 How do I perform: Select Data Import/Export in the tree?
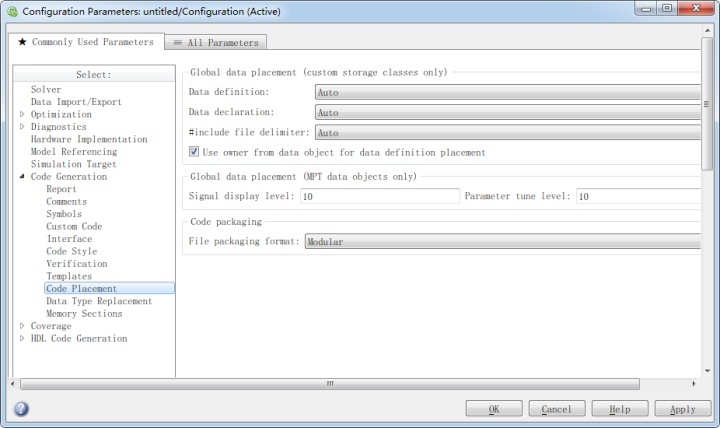(76, 101)
